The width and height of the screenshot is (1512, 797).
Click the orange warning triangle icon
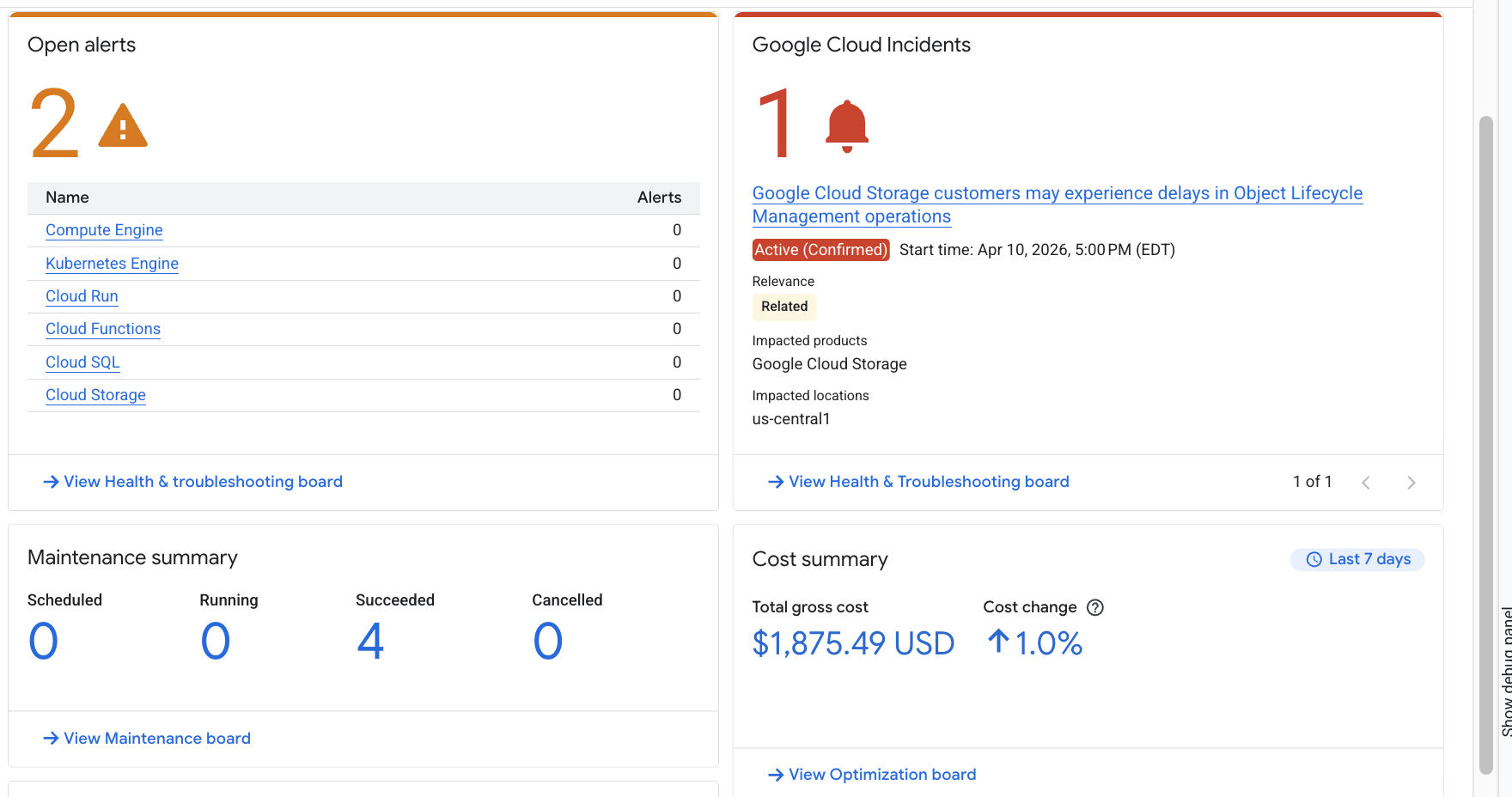tap(123, 127)
